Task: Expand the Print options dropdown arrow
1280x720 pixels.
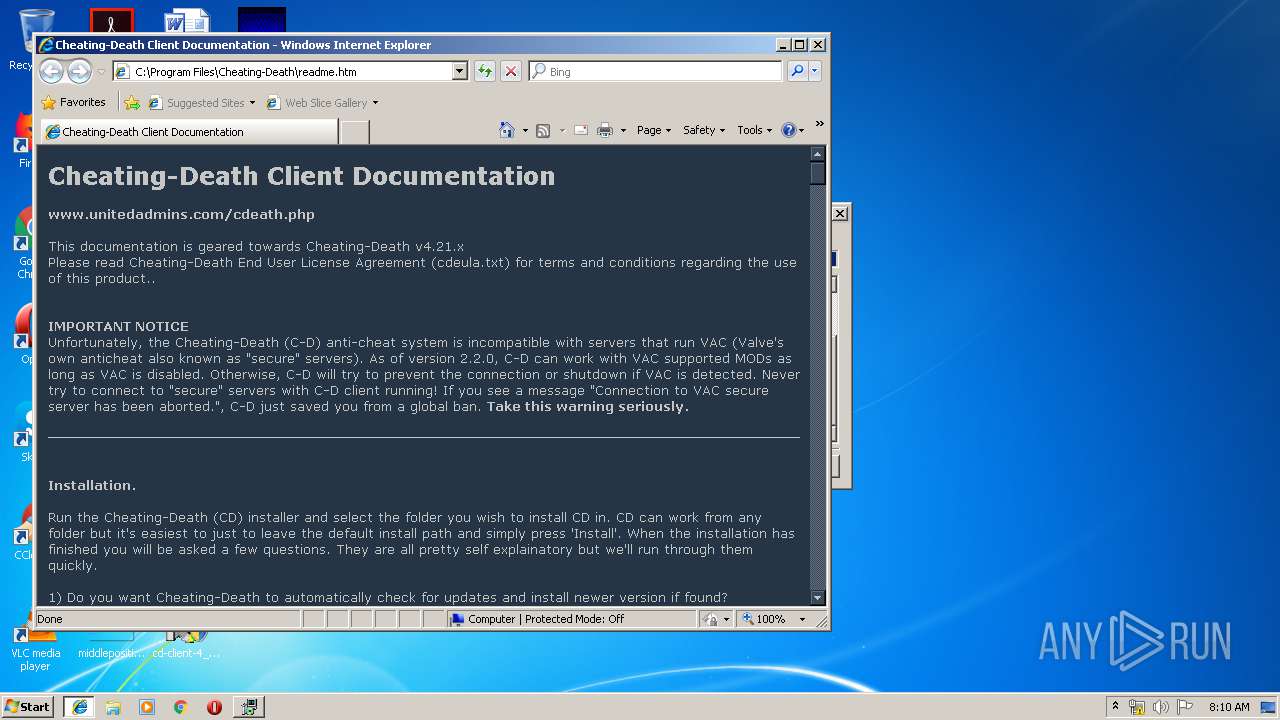Action: point(623,130)
